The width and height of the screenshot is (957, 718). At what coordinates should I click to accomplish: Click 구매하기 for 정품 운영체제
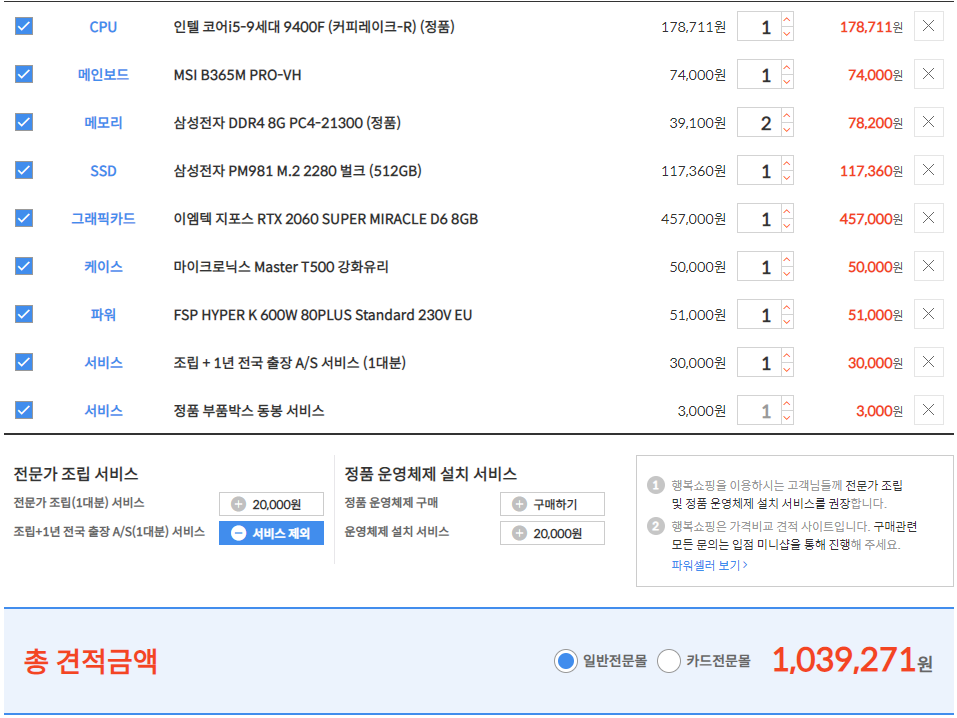(552, 504)
